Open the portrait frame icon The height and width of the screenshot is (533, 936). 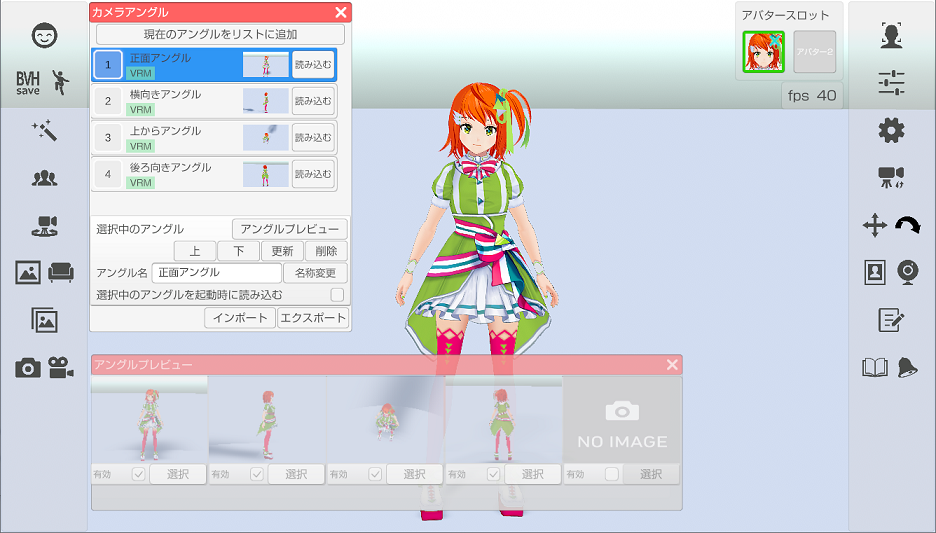click(x=875, y=272)
